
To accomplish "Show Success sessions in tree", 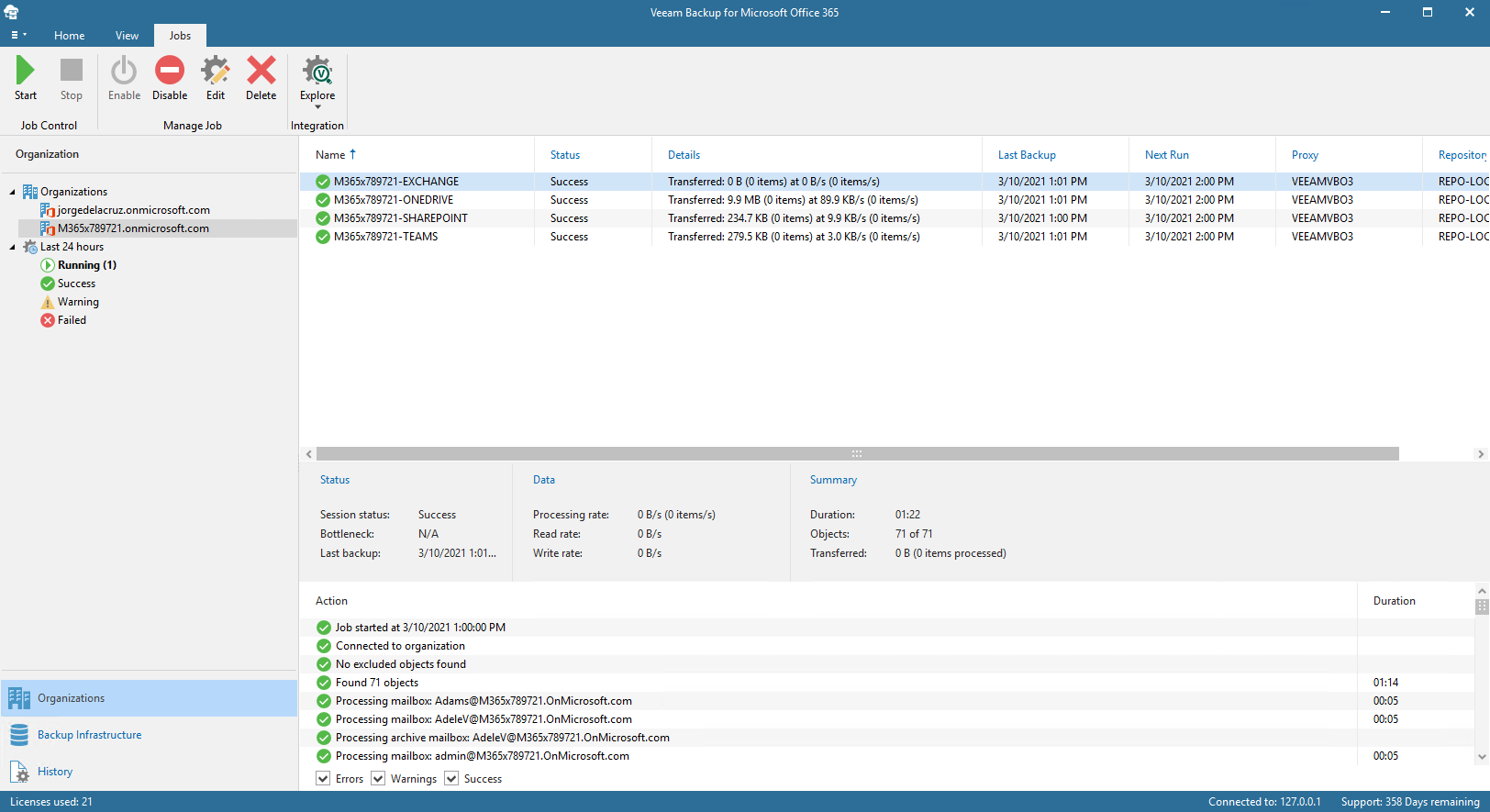I will pyautogui.click(x=76, y=284).
